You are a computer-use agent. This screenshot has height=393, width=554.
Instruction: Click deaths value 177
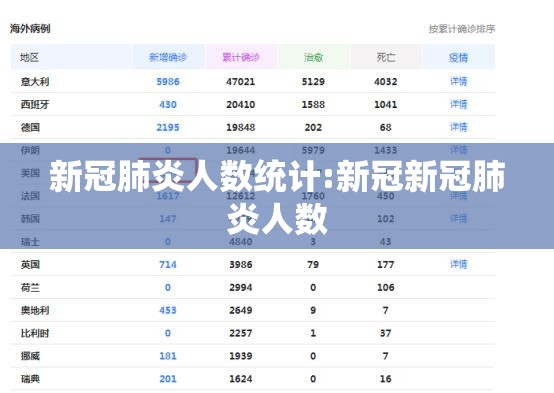[385, 264]
